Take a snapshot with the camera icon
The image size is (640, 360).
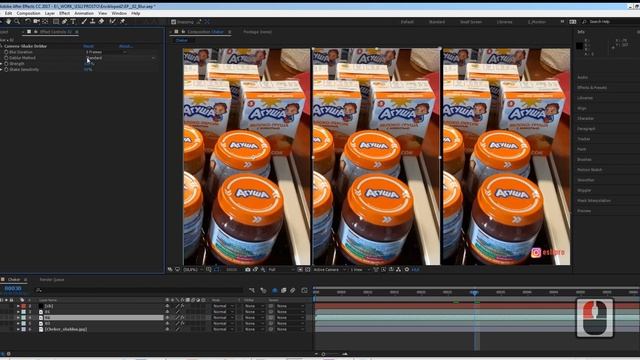coord(248,269)
